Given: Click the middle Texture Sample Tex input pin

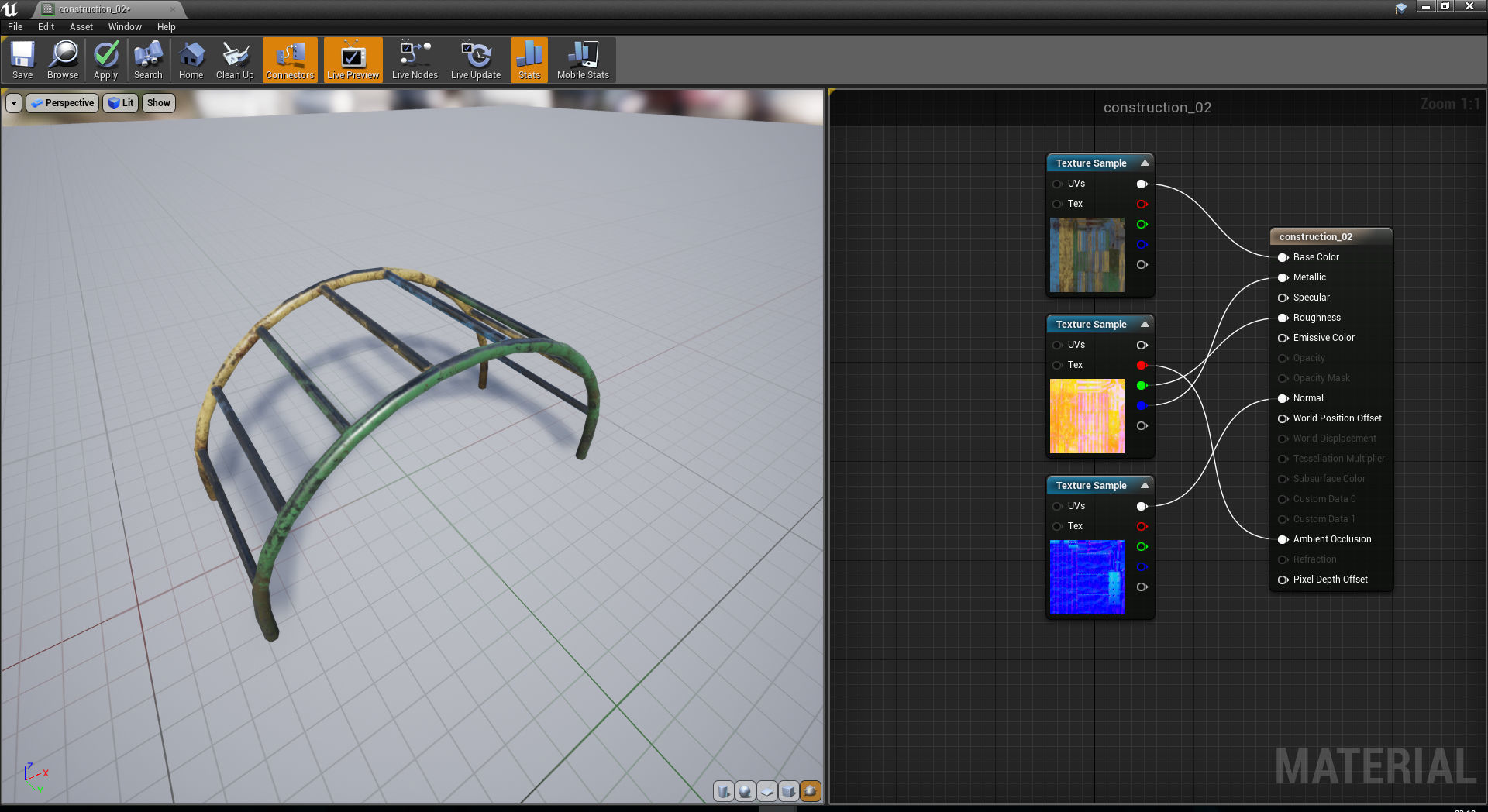Looking at the screenshot, I should pos(1057,365).
